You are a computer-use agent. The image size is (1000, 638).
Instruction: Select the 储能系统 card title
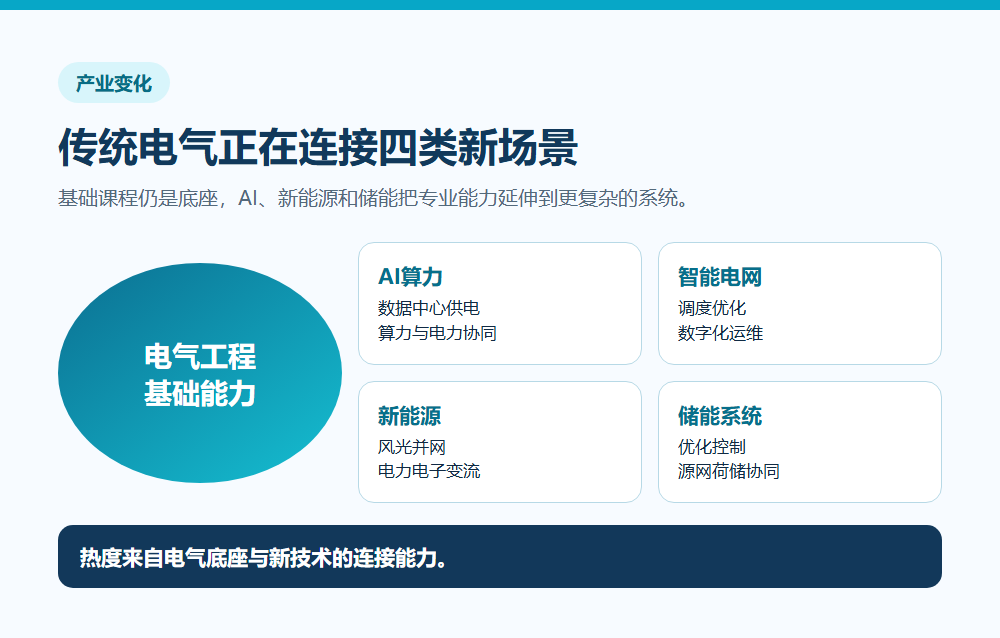(719, 416)
